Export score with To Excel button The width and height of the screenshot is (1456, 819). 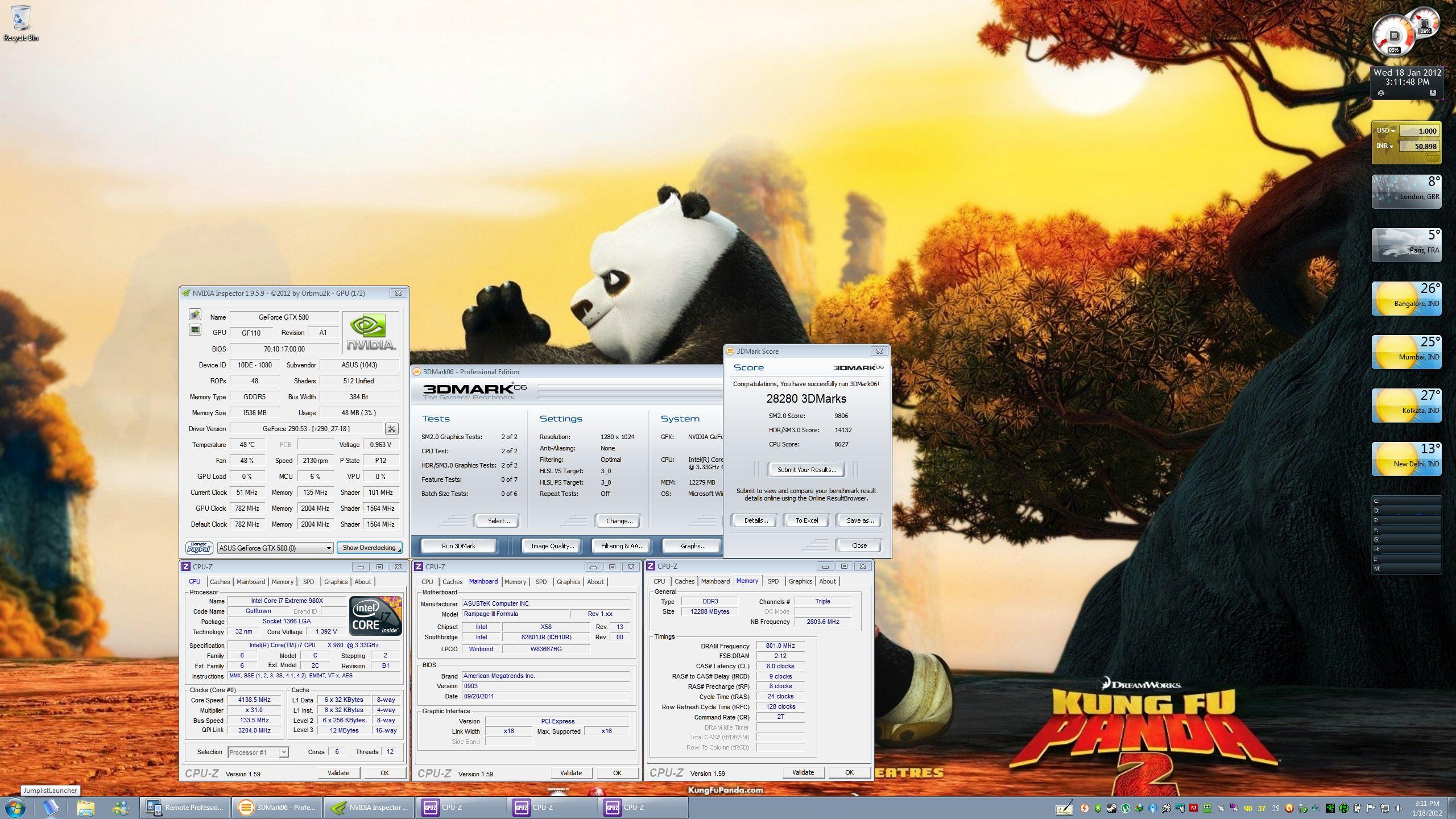pyautogui.click(x=806, y=520)
